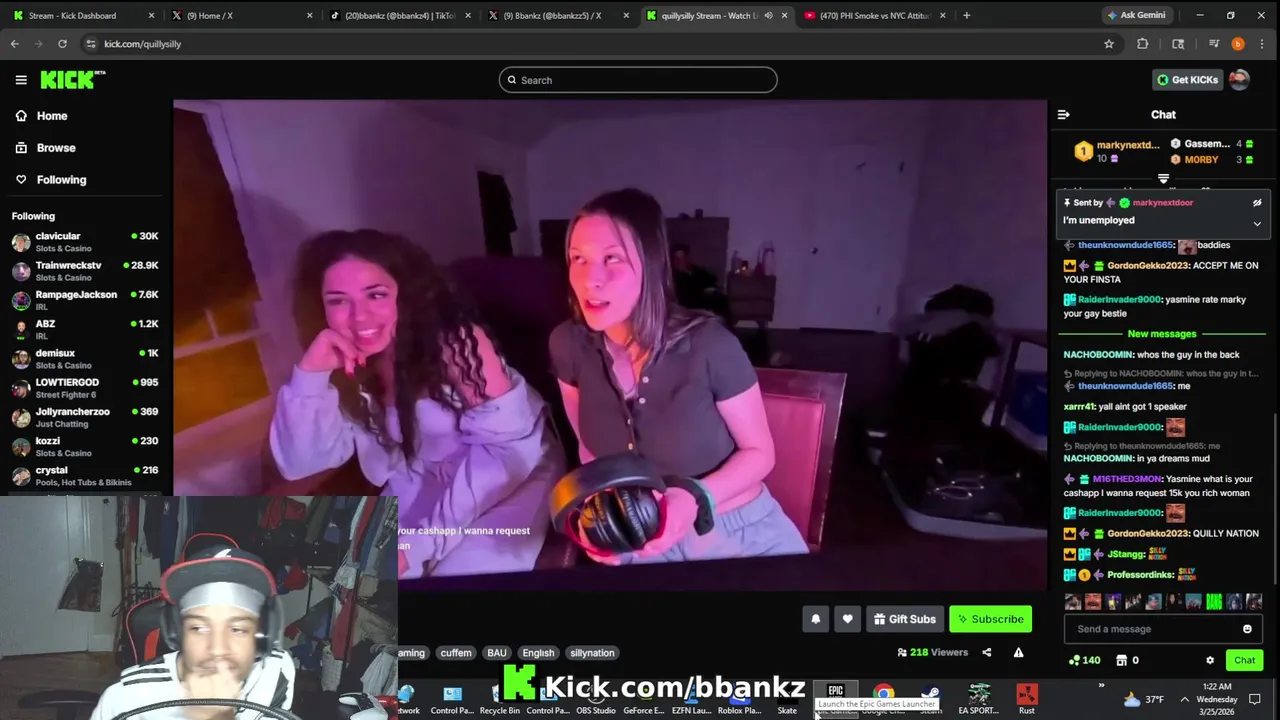Open markynextdoor's pinned sender name
This screenshot has width=1280, height=720.
point(1162,203)
